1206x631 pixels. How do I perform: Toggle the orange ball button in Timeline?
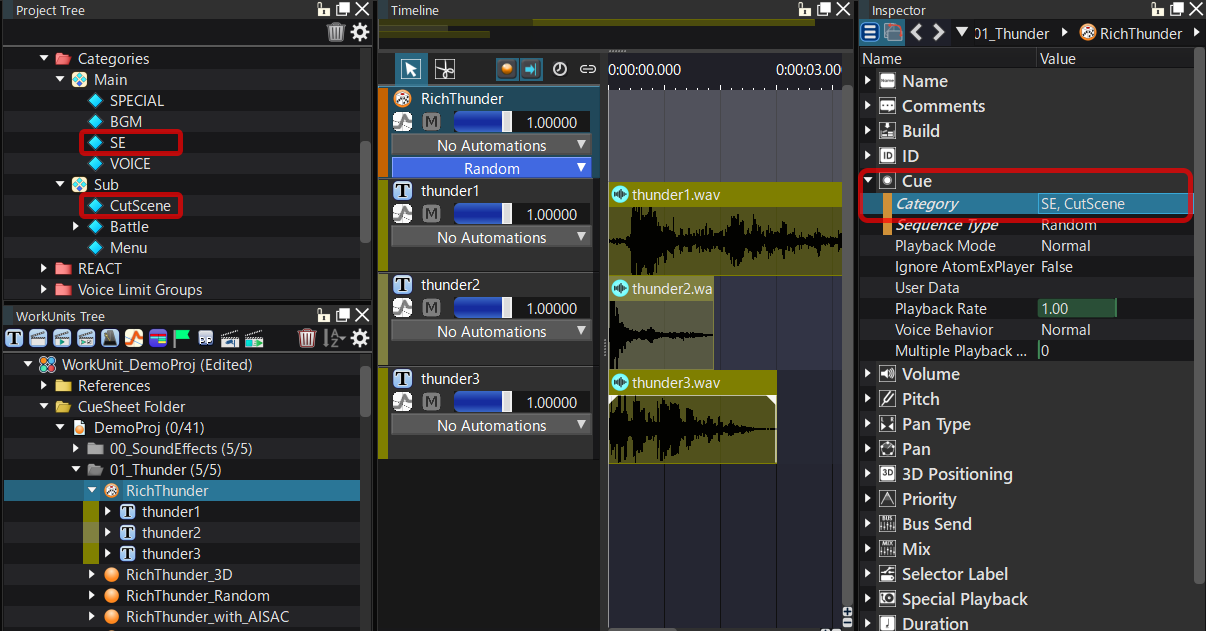(508, 69)
